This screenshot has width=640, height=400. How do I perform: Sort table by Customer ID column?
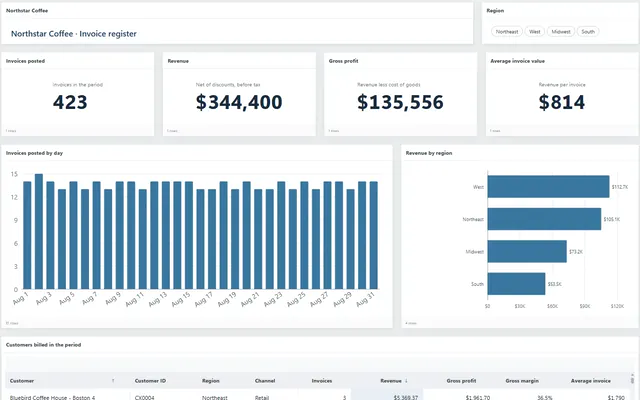click(150, 381)
